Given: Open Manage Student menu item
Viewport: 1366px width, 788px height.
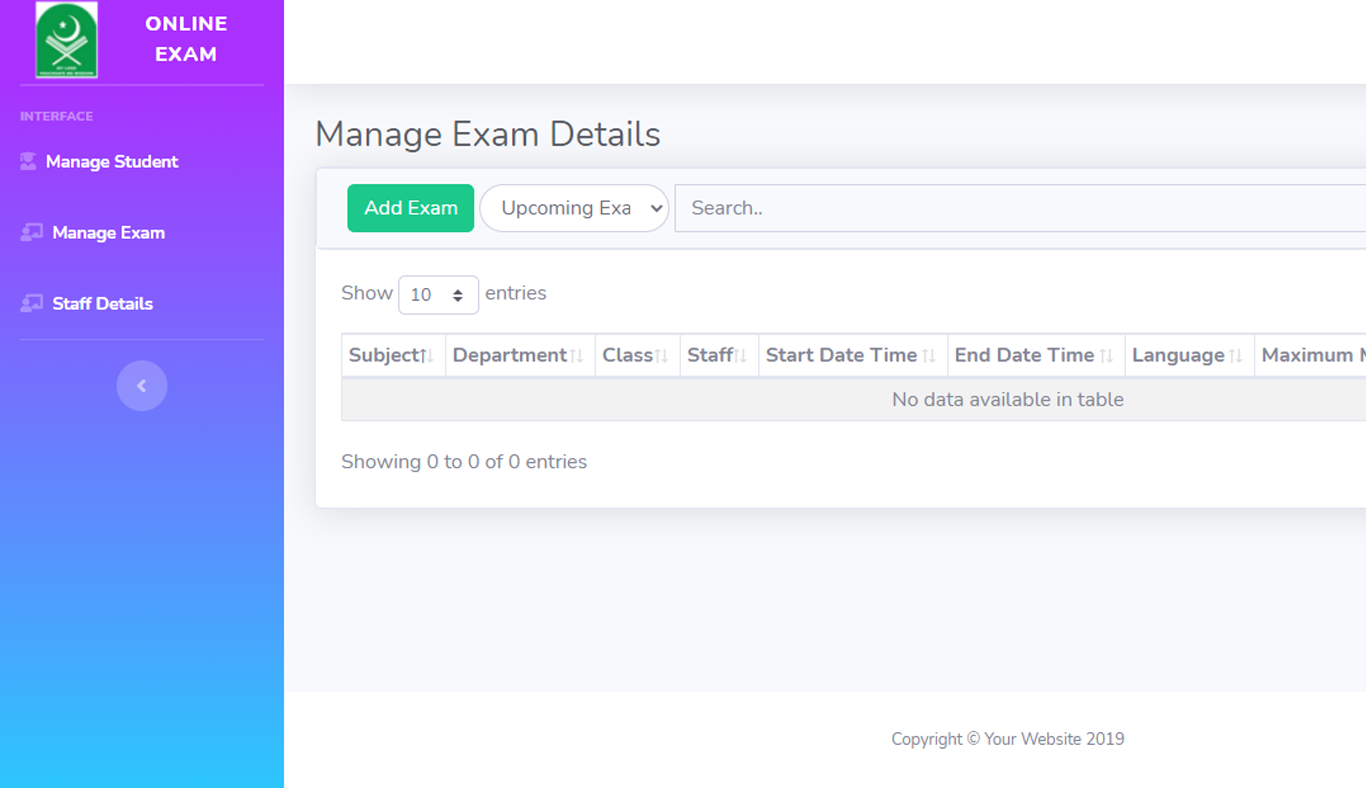Looking at the screenshot, I should [x=112, y=162].
